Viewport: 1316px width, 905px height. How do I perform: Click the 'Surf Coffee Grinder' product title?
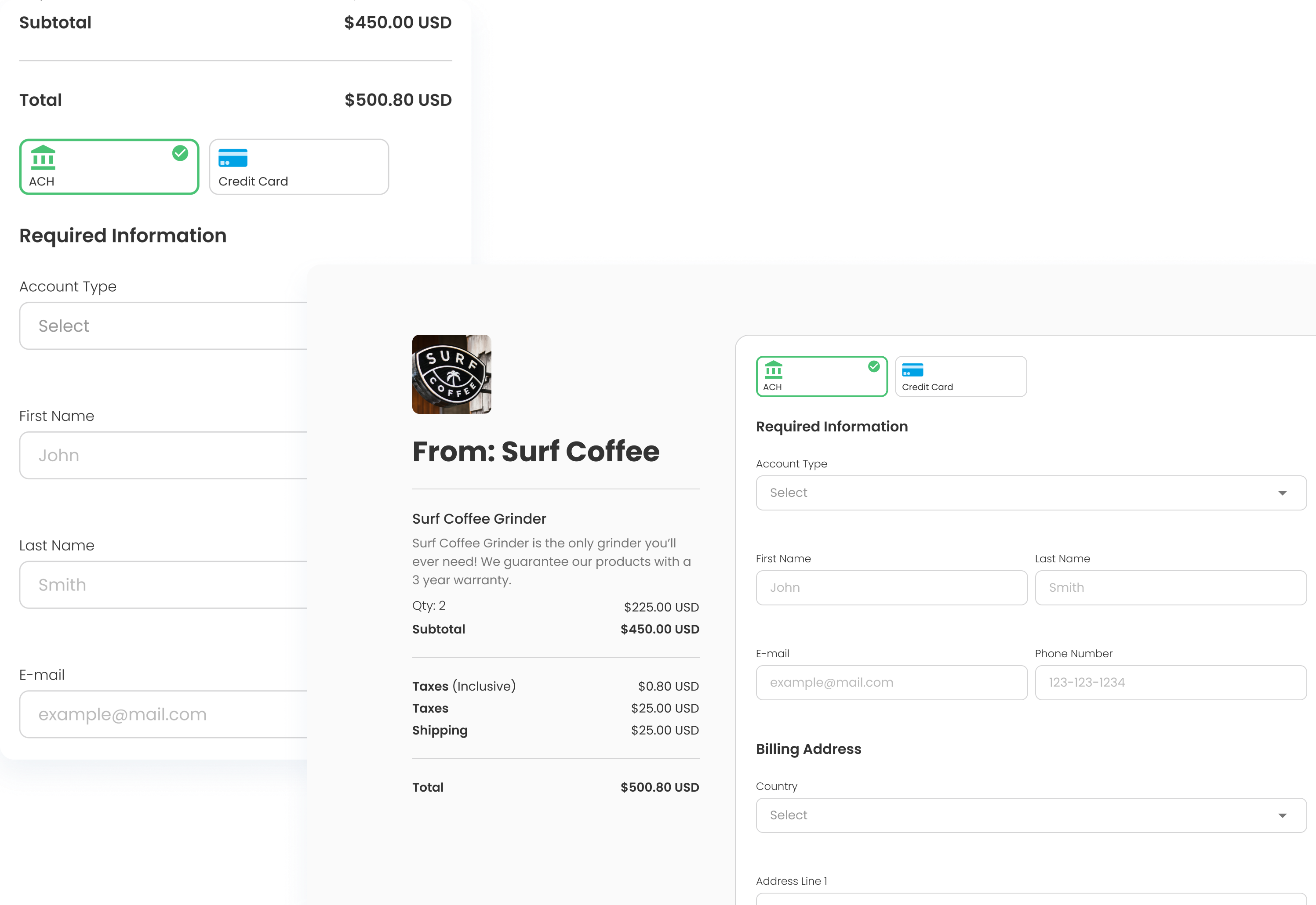[479, 519]
